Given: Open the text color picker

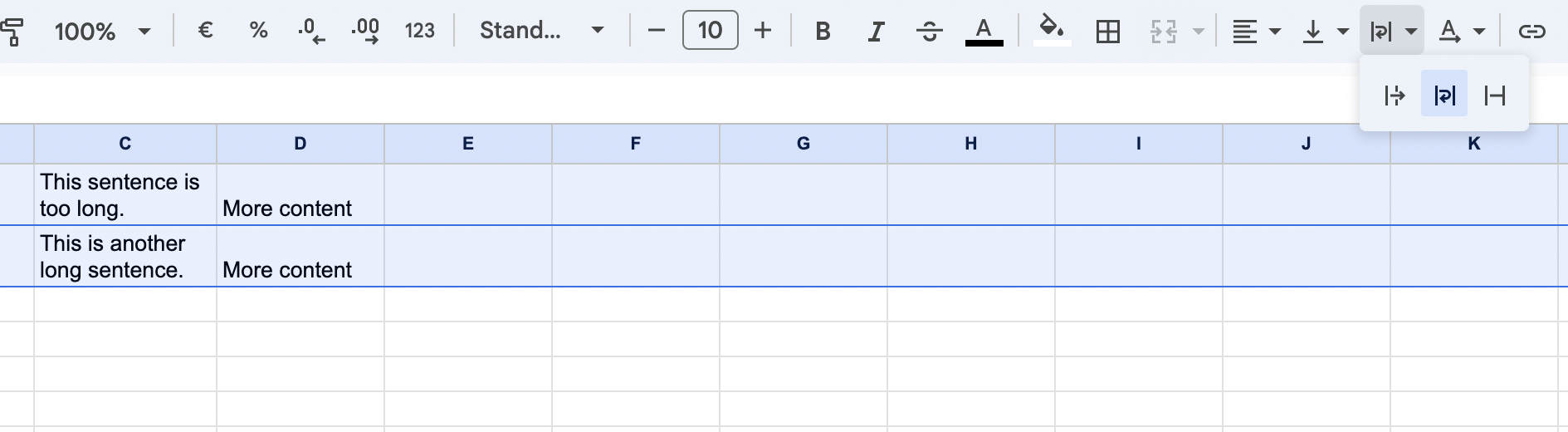Looking at the screenshot, I should [984, 32].
